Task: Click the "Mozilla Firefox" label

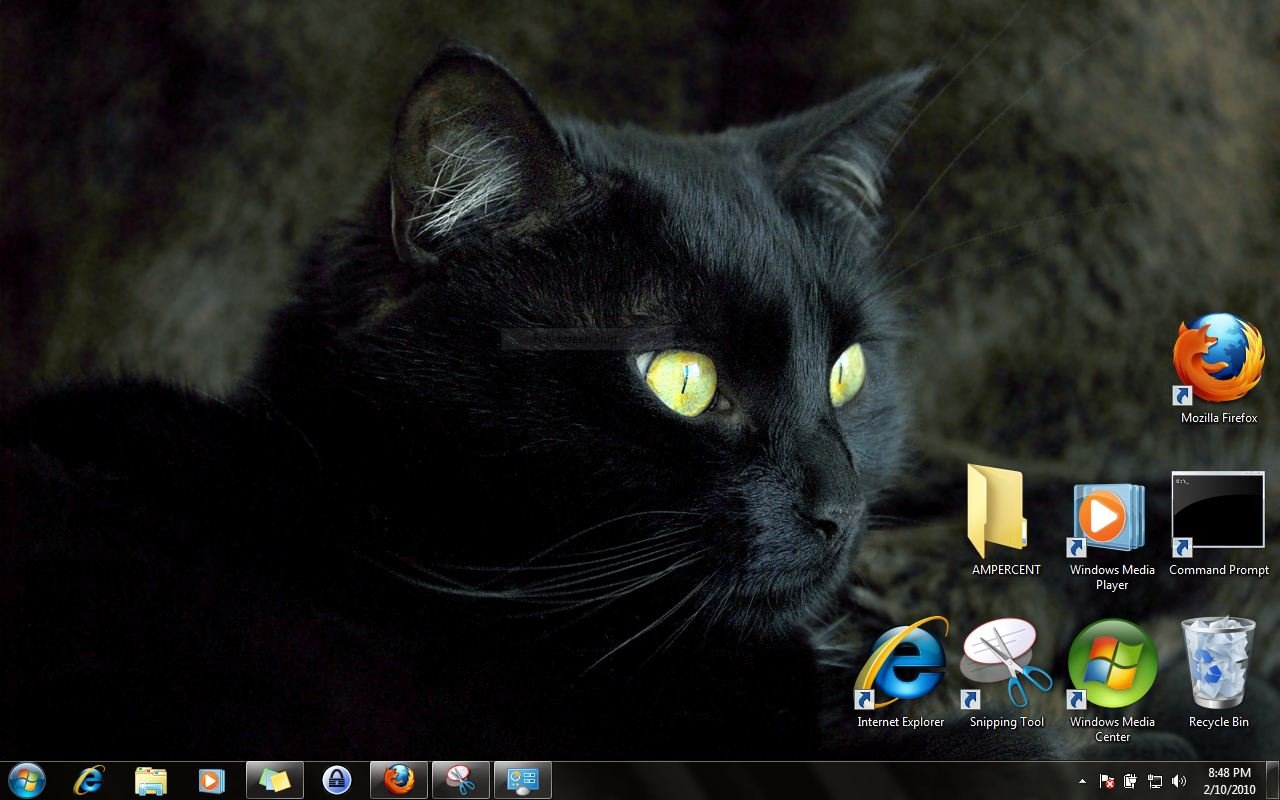Action: point(1219,418)
